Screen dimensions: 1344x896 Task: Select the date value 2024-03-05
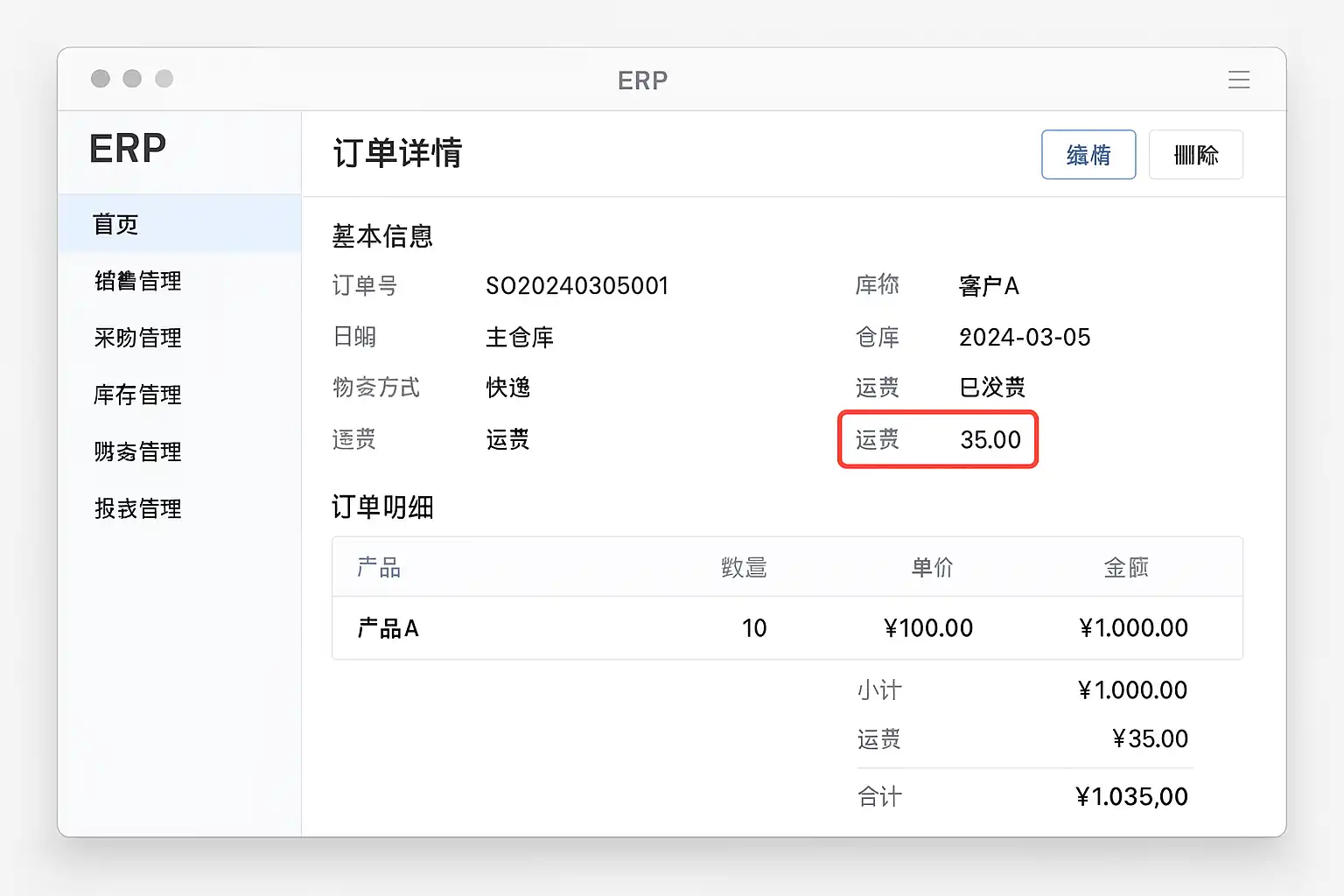(1025, 337)
